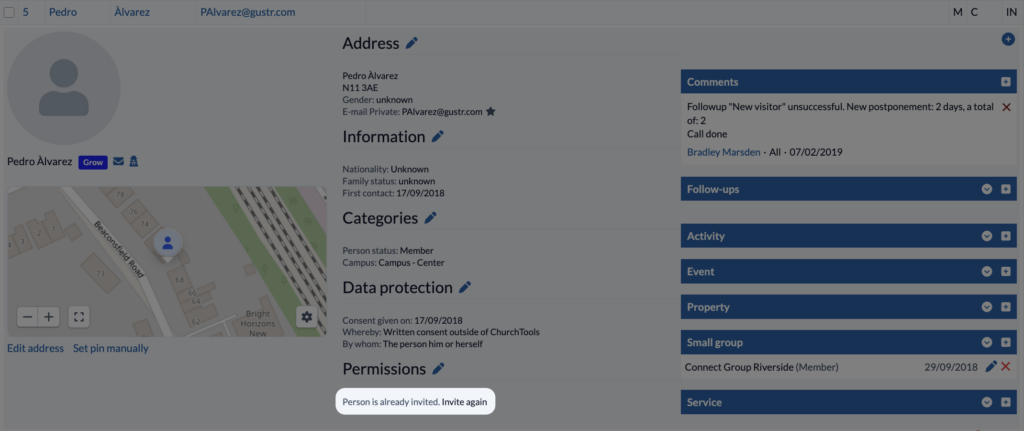The image size is (1024, 431).
Task: Edit the Categories section with its pencil icon
Action: click(430, 217)
